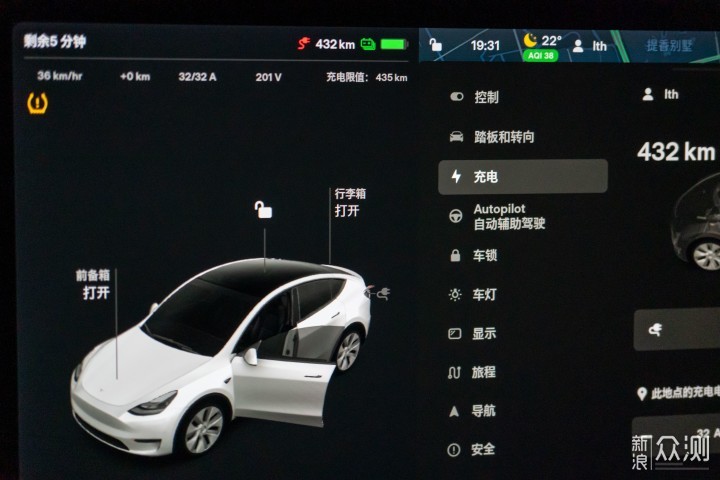Tap the large 432 km range text
Image resolution: width=720 pixels, height=480 pixels.
(676, 152)
